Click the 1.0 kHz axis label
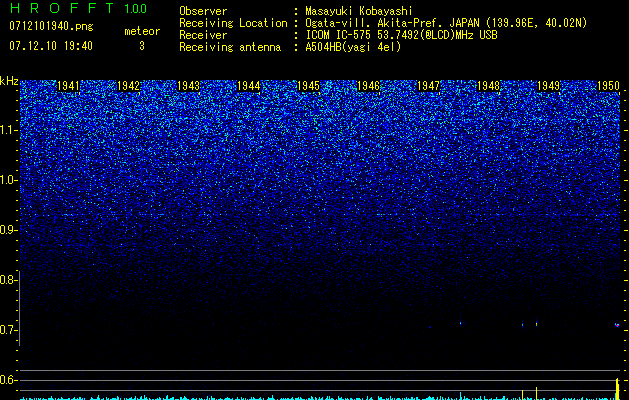 coord(8,180)
